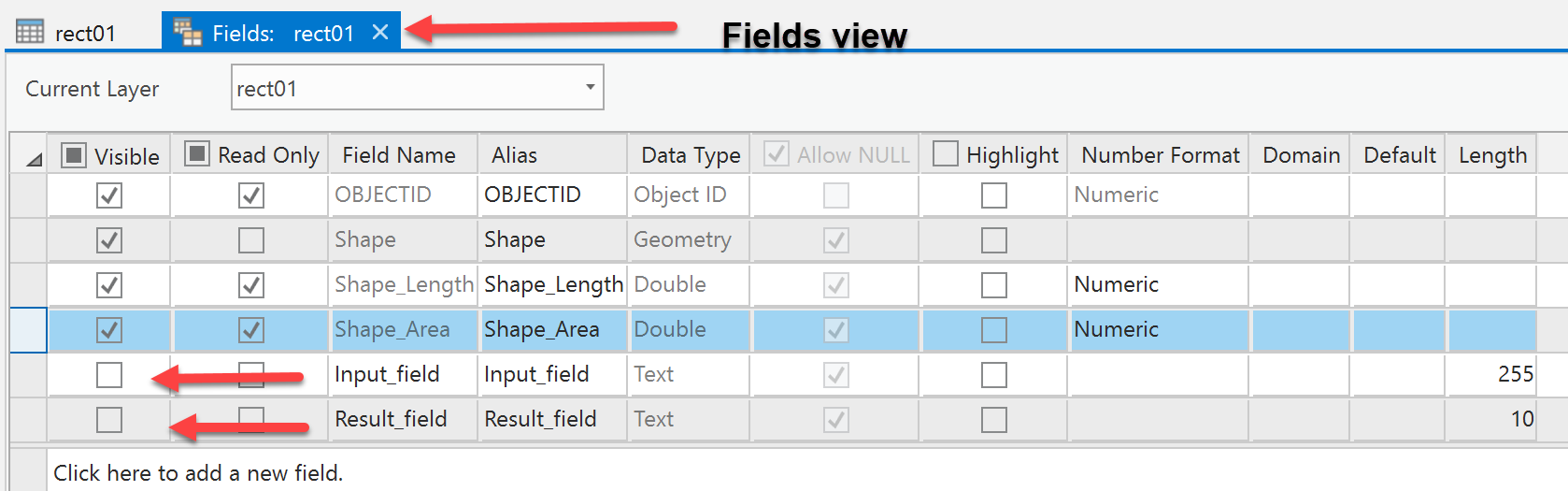1568x491 pixels.
Task: Click the Fields view tab icon
Action: (188, 32)
